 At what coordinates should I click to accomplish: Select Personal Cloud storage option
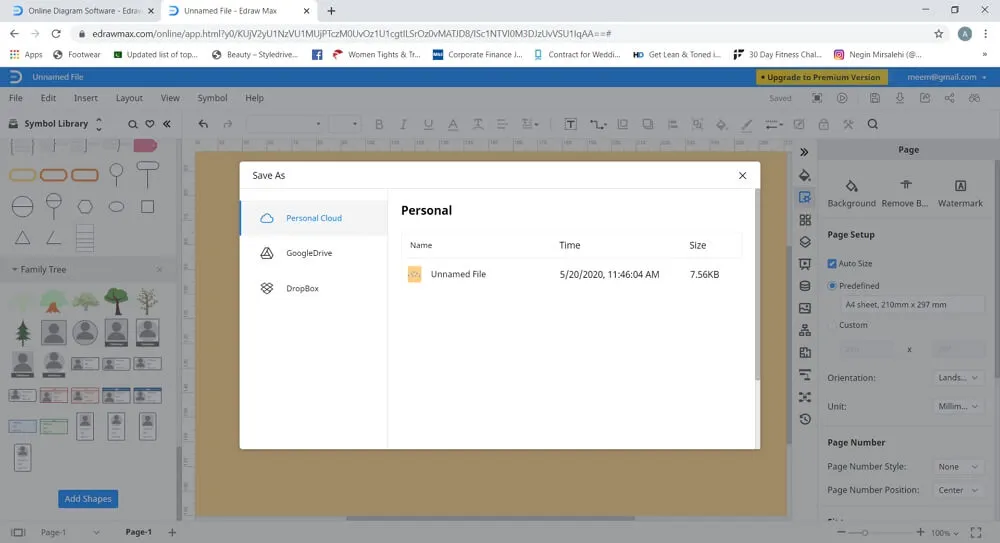(x=313, y=218)
